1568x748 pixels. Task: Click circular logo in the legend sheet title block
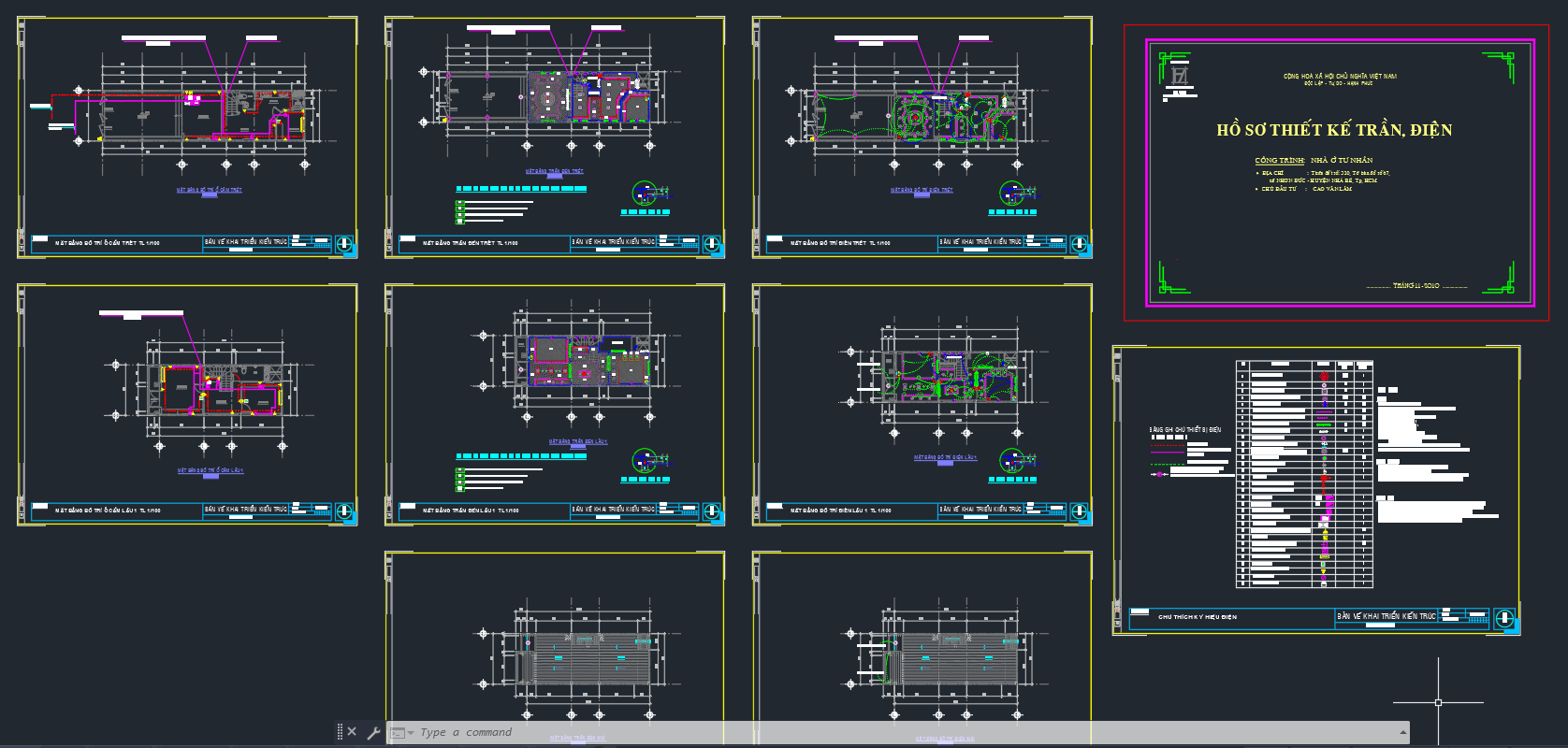pos(1504,618)
